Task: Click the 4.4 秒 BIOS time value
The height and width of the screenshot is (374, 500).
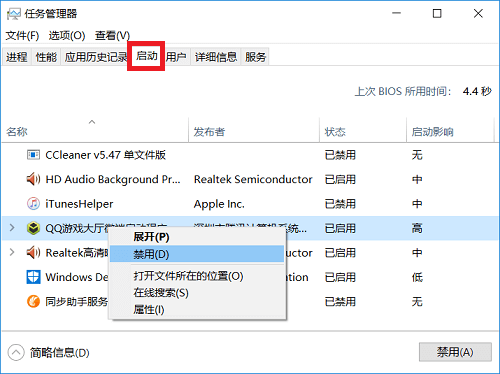Action: pyautogui.click(x=477, y=91)
